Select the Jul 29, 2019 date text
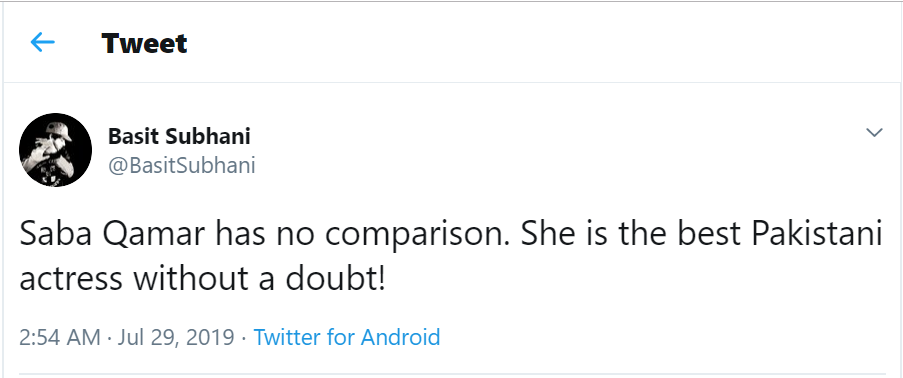Screen dimensions: 903x378 [x=176, y=337]
